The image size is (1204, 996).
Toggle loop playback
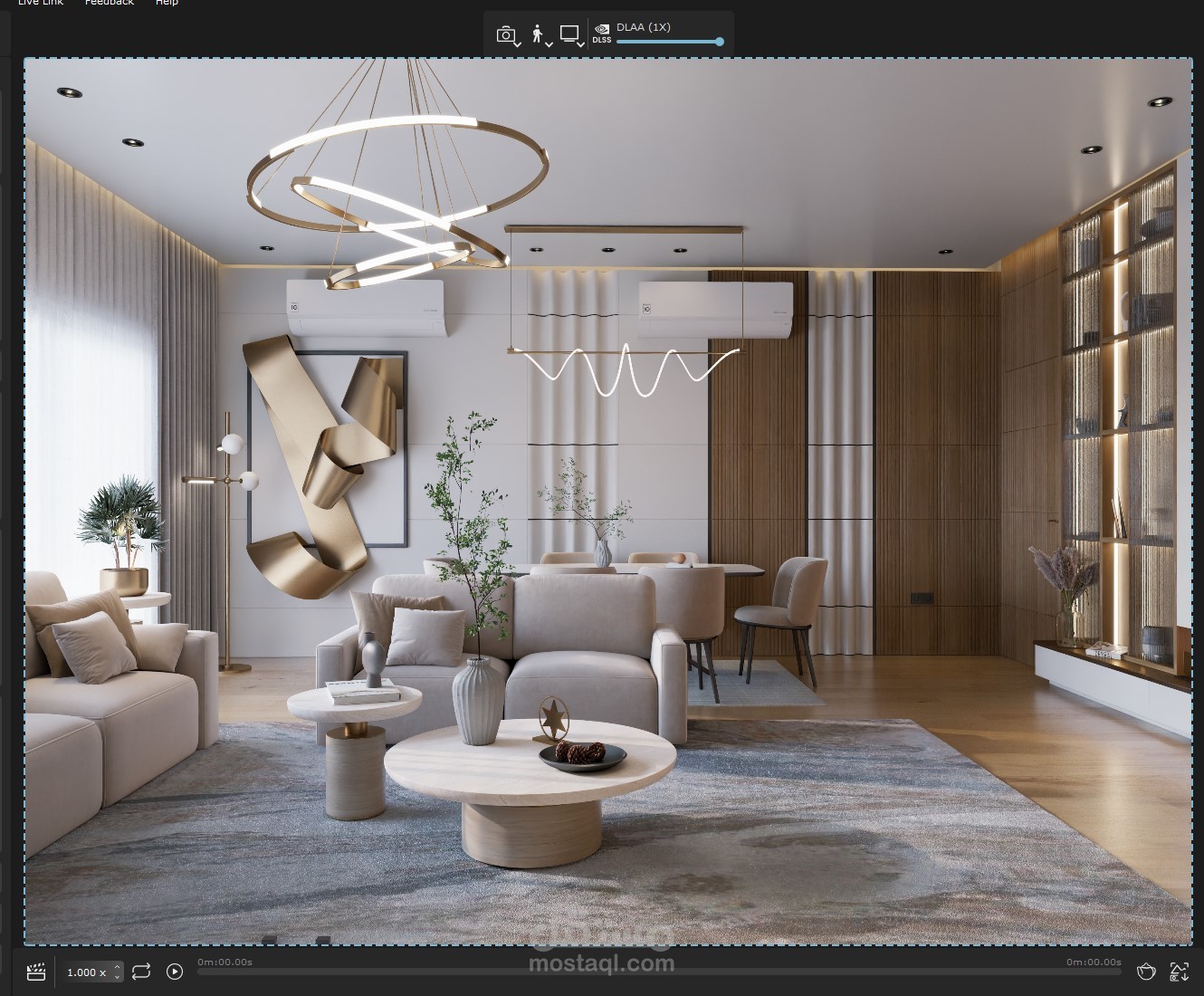click(x=141, y=972)
